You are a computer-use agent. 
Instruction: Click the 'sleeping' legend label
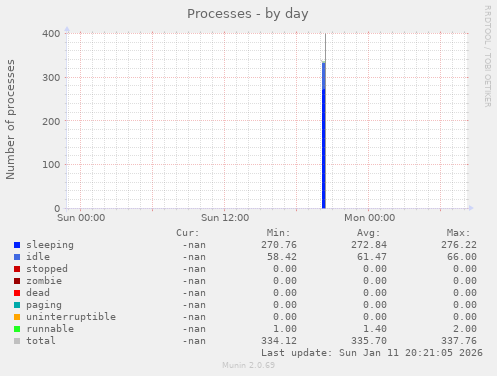[50, 245]
